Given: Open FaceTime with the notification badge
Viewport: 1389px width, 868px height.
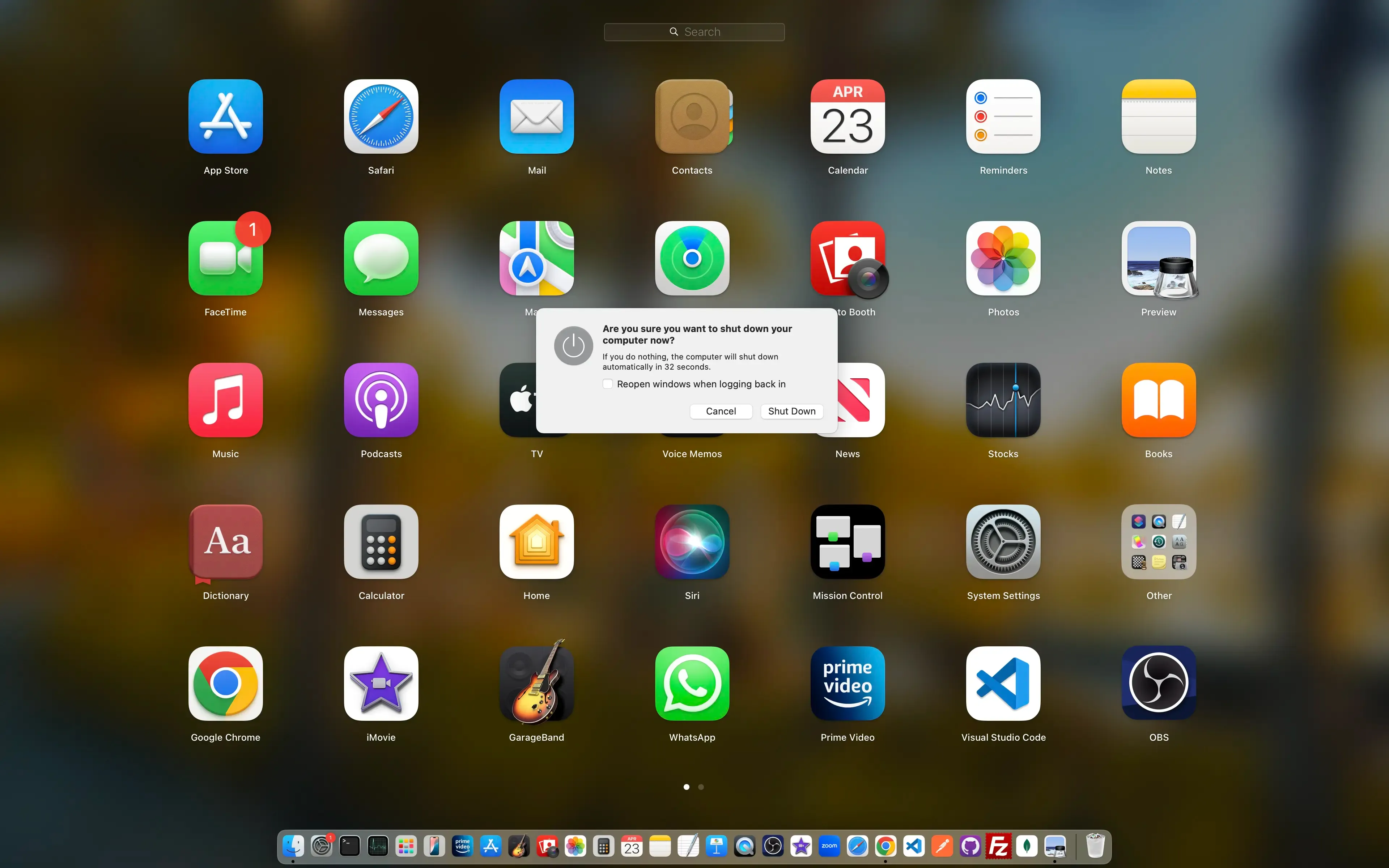Looking at the screenshot, I should pos(226,258).
